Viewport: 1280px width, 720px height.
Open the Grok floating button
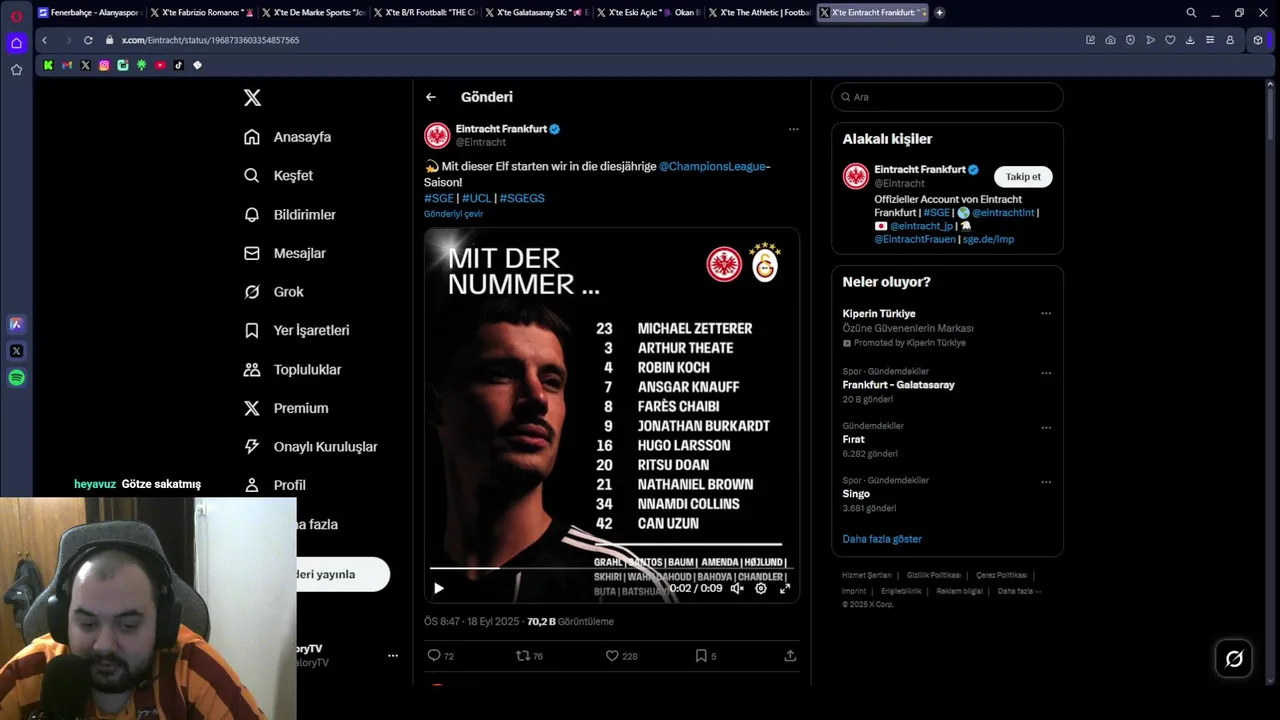pyautogui.click(x=1234, y=659)
